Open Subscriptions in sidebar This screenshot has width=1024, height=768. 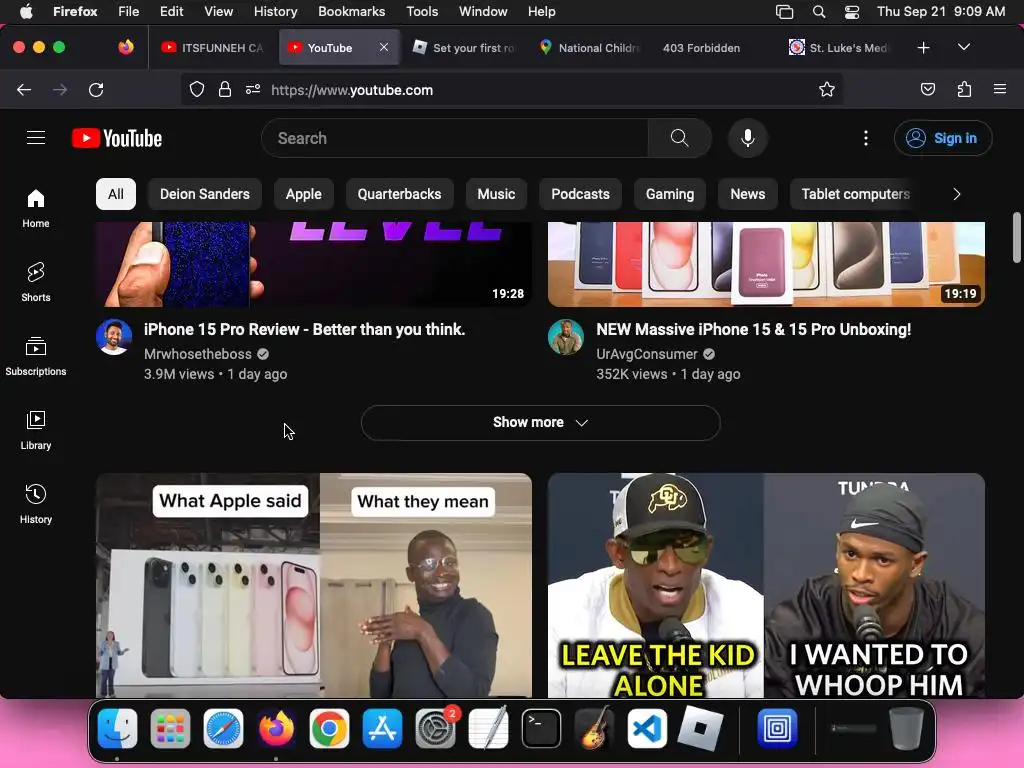tap(36, 356)
